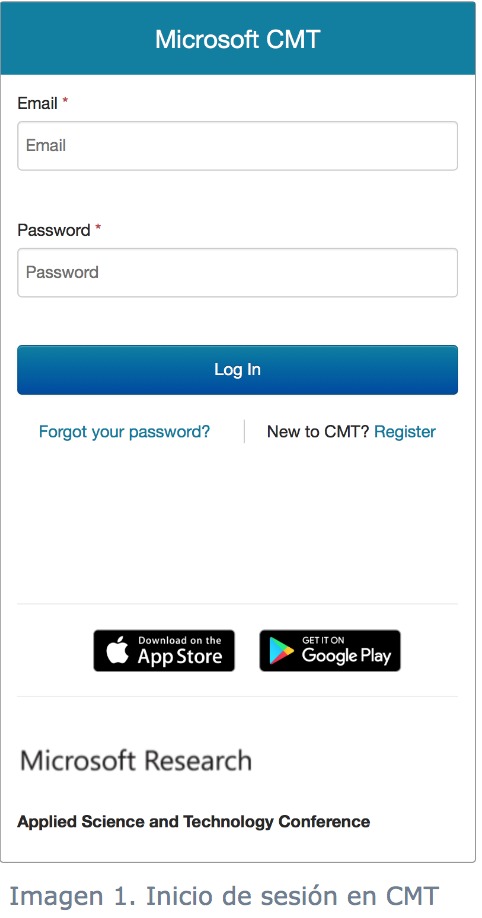Click the Google Play triangle logo
This screenshot has width=482, height=918.
coord(281,652)
